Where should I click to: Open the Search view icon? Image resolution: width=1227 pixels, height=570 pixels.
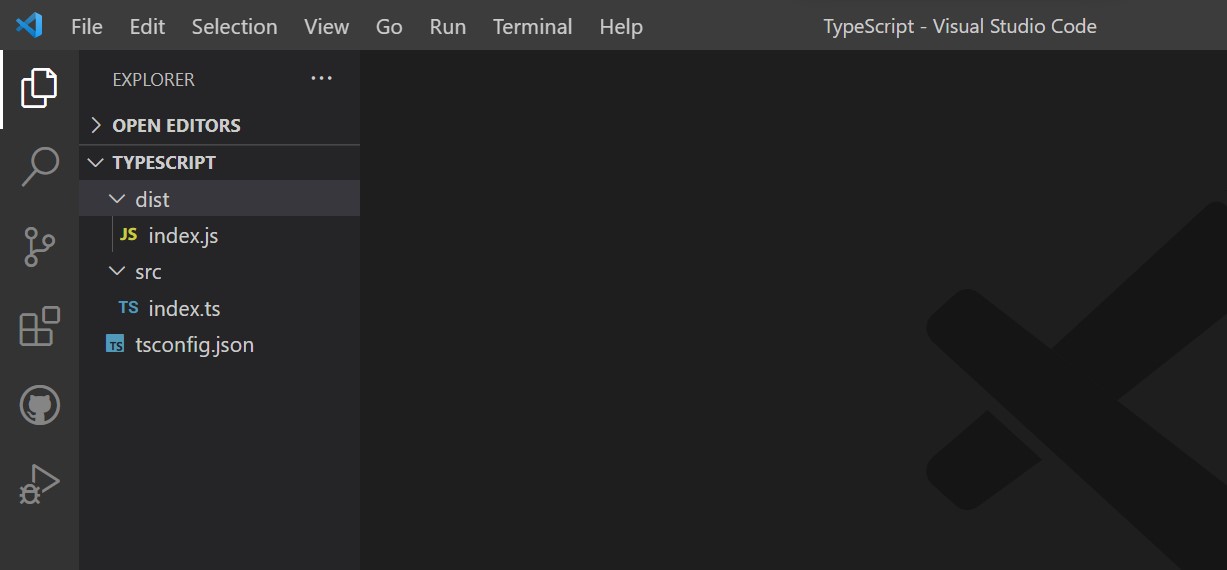click(x=39, y=167)
